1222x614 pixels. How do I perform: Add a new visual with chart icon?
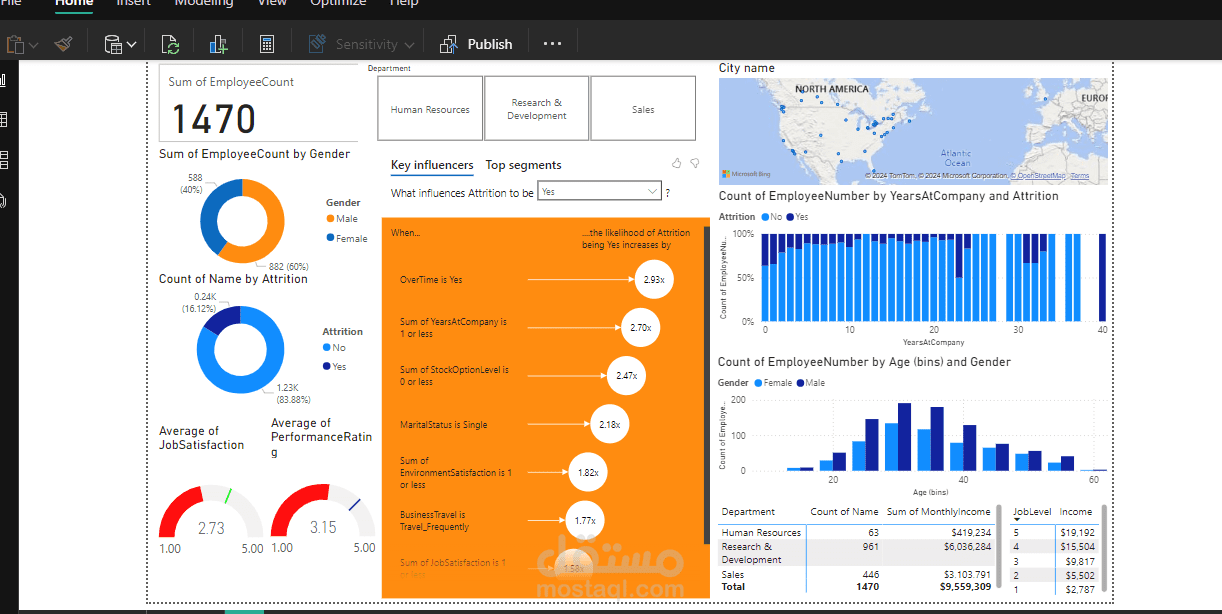coord(218,44)
